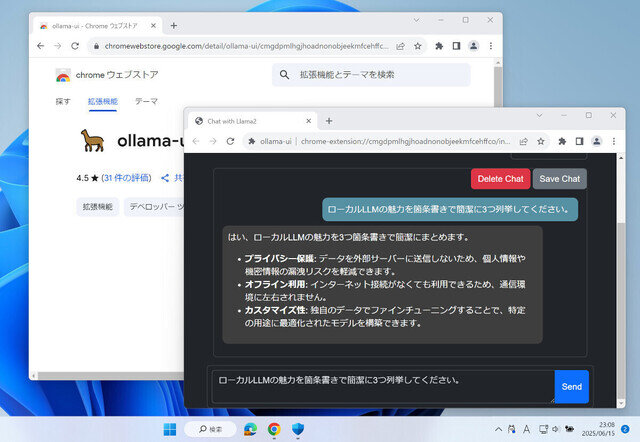
Task: Open new tab in Web Store window
Action: (173, 26)
